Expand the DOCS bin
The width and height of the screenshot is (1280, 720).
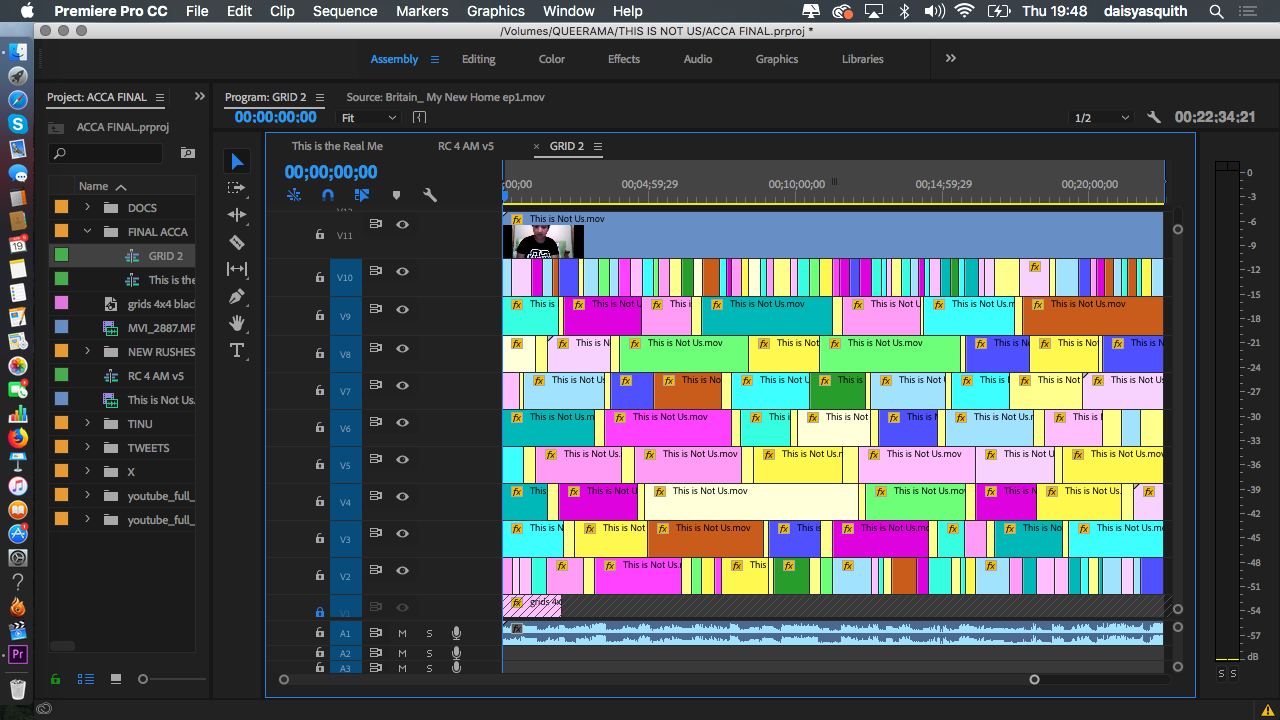click(87, 208)
